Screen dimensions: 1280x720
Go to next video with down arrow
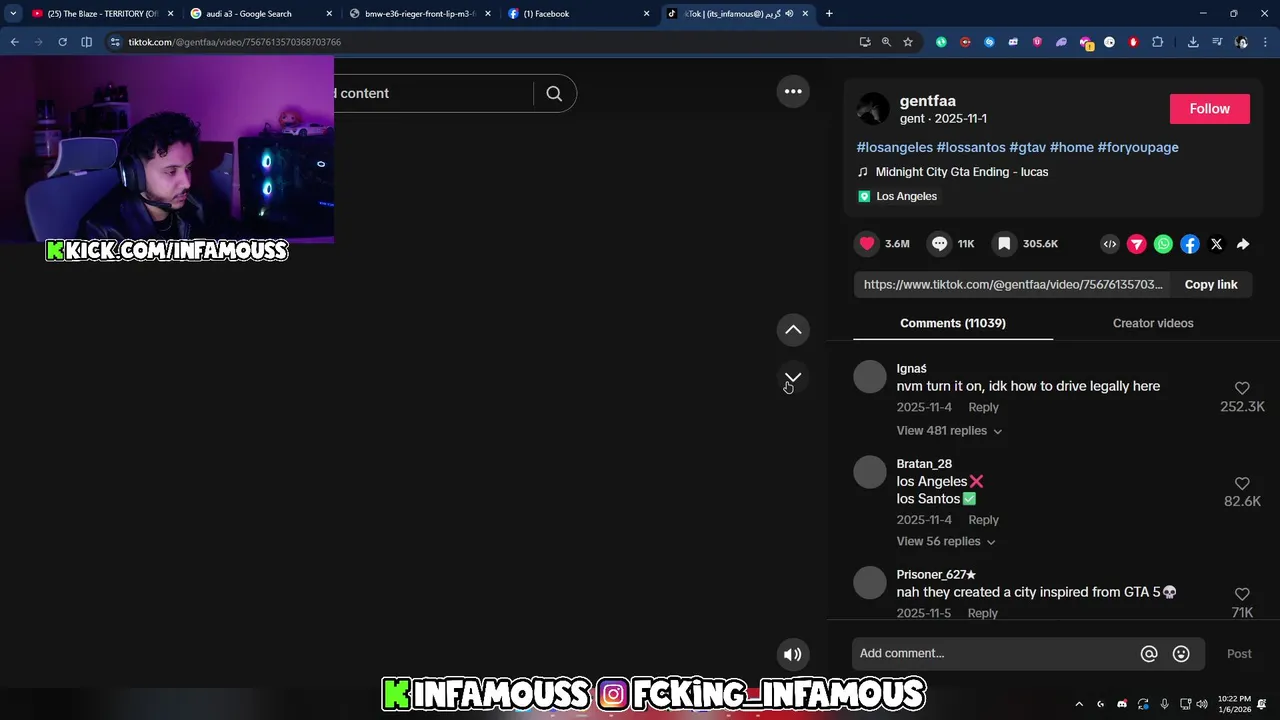793,377
